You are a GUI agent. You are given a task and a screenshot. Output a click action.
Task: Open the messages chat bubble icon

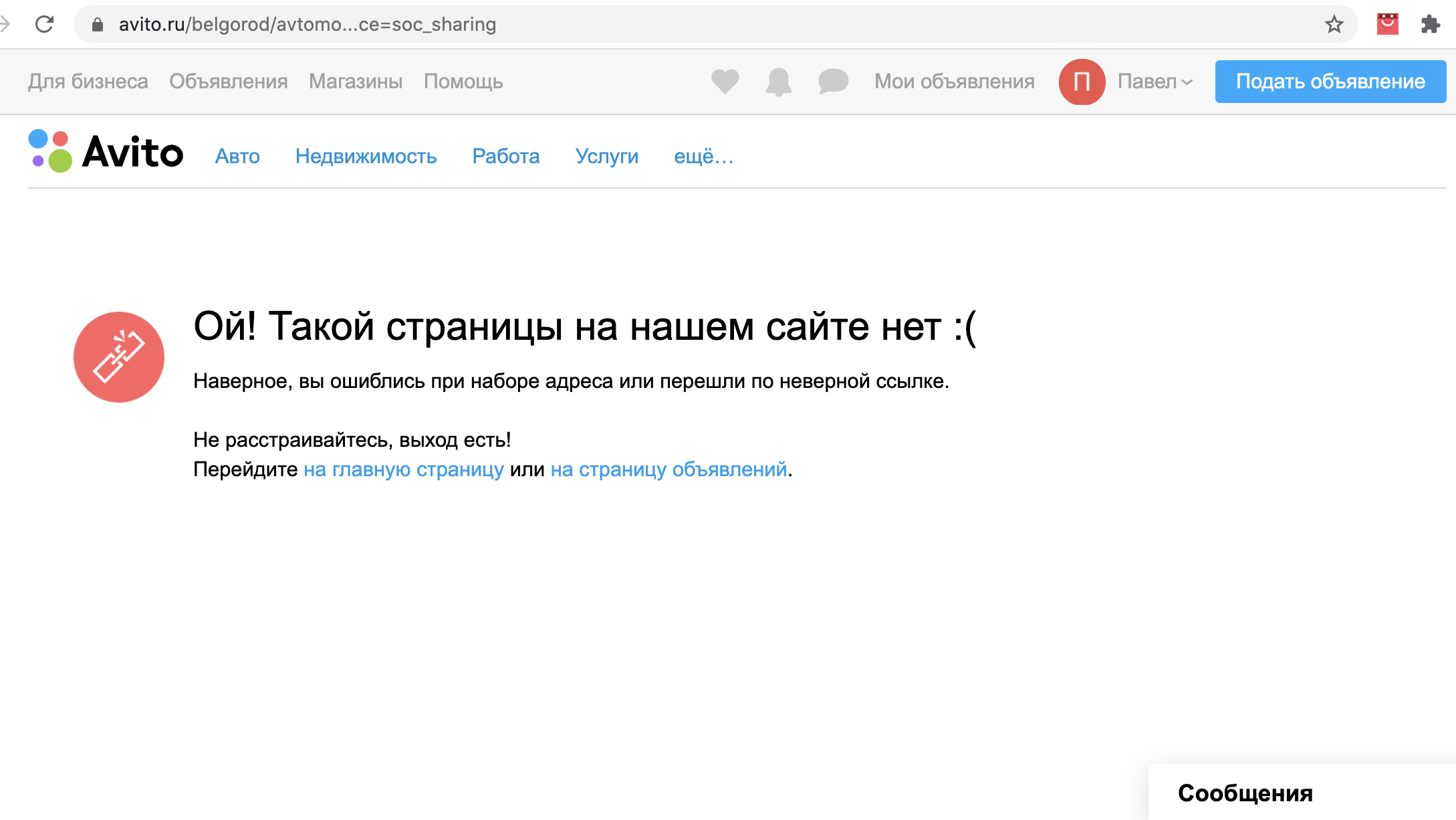pyautogui.click(x=833, y=82)
